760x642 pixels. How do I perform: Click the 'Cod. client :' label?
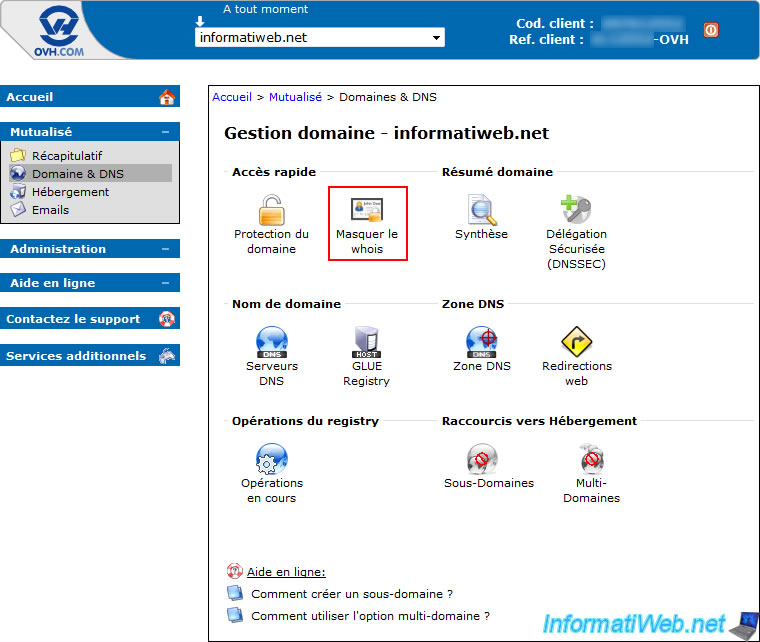coord(555,23)
